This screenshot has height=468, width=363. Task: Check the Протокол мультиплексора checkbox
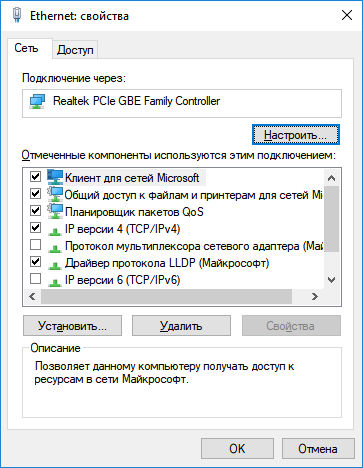pyautogui.click(x=35, y=245)
